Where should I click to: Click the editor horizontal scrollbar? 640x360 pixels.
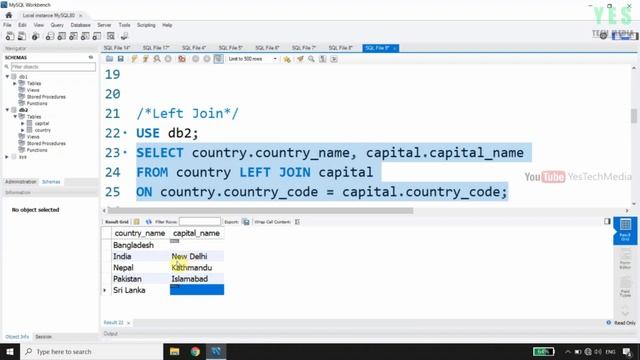pyautogui.click(x=260, y=211)
